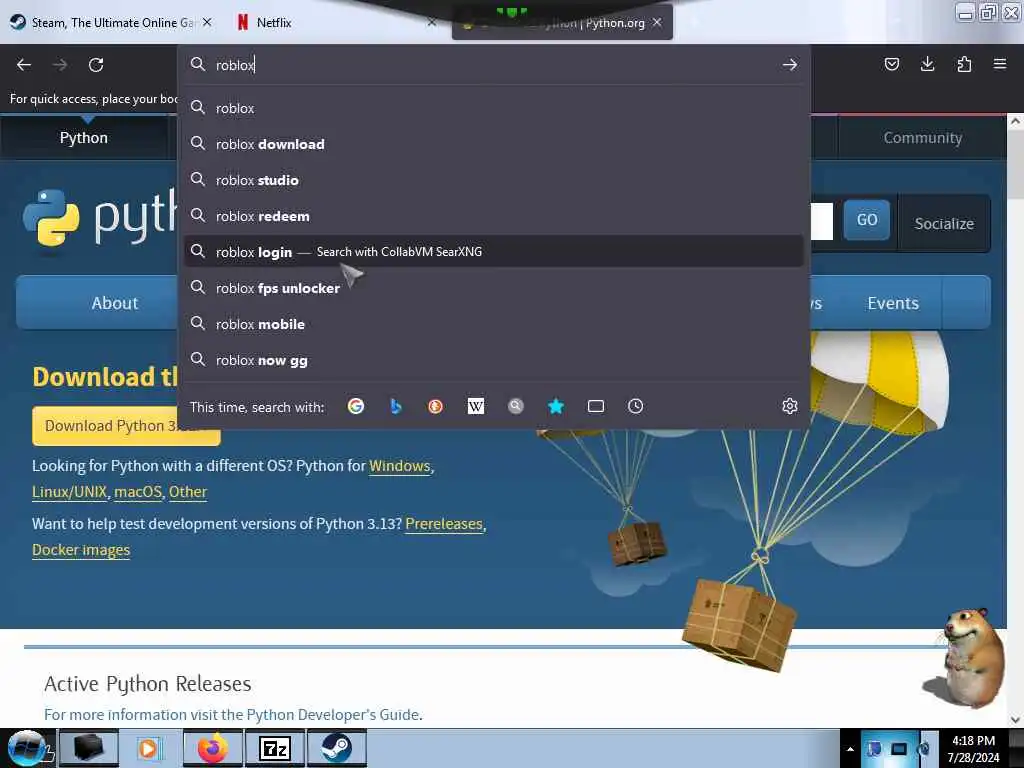Follow the macOS download link
1024x768 pixels.
tap(138, 492)
